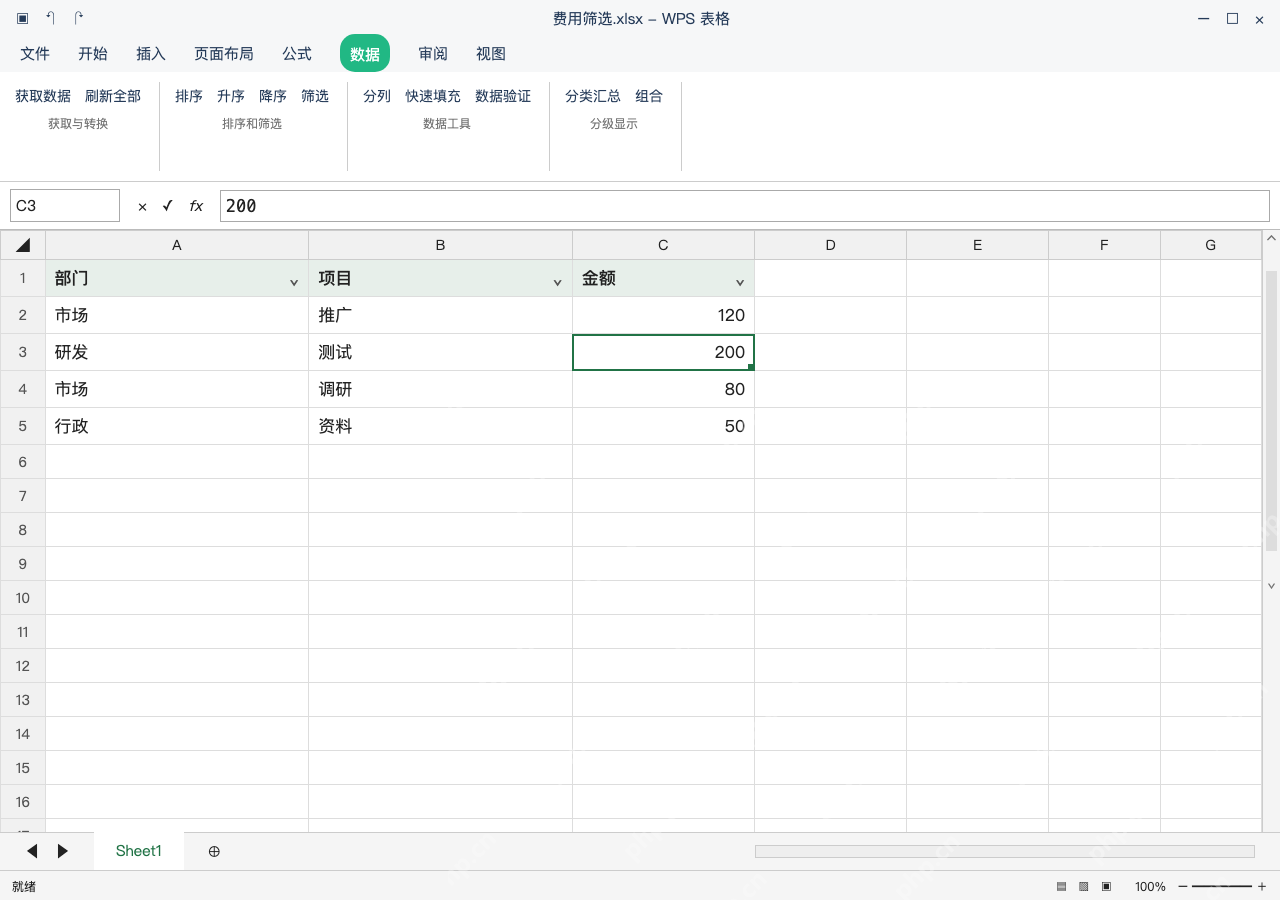Viewport: 1280px width, 900px height.
Task: Switch to the 公式 tab
Action: pos(297,54)
